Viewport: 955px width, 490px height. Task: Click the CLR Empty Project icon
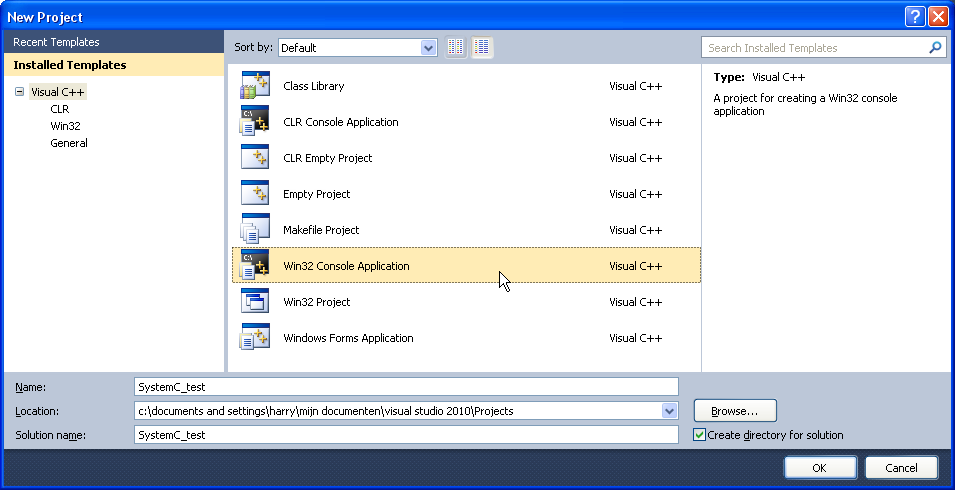coord(255,158)
